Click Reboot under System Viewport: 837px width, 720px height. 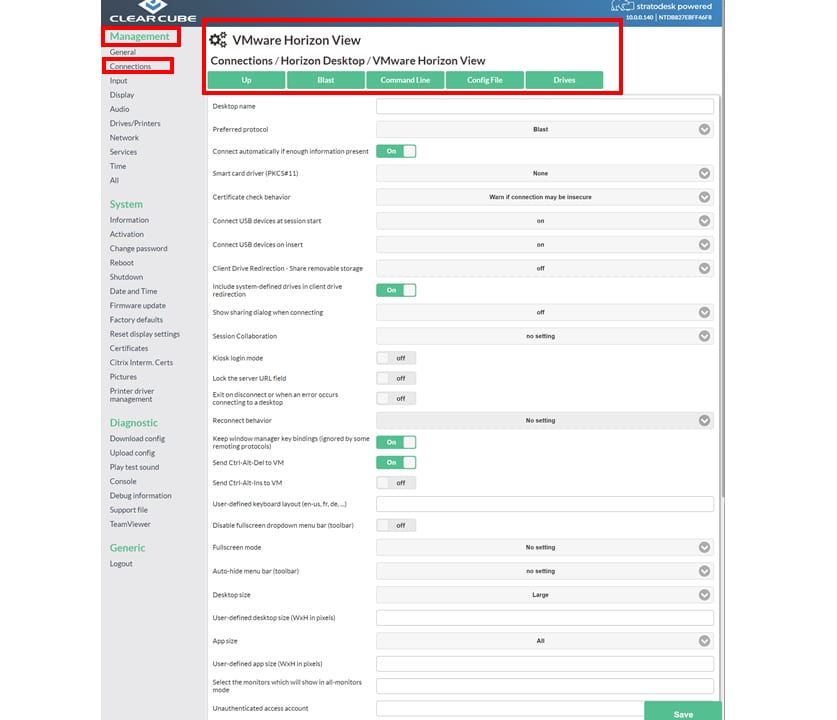point(122,263)
